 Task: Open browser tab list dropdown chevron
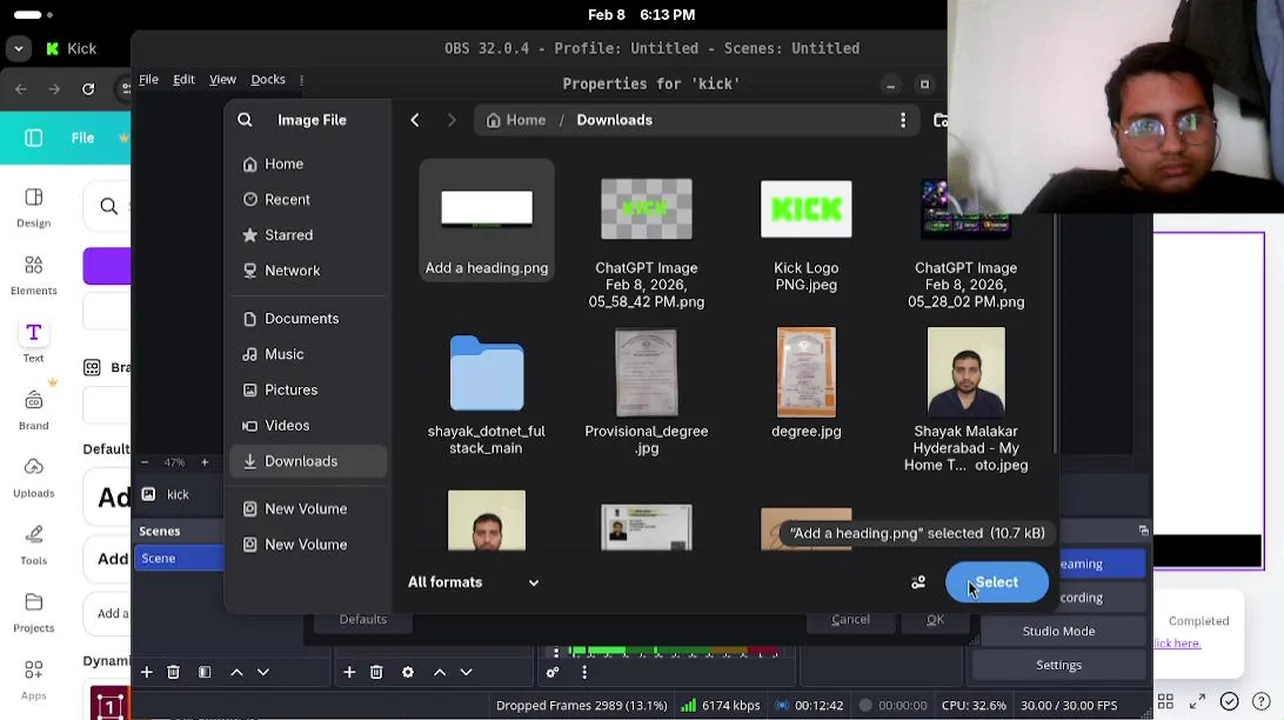tap(18, 48)
